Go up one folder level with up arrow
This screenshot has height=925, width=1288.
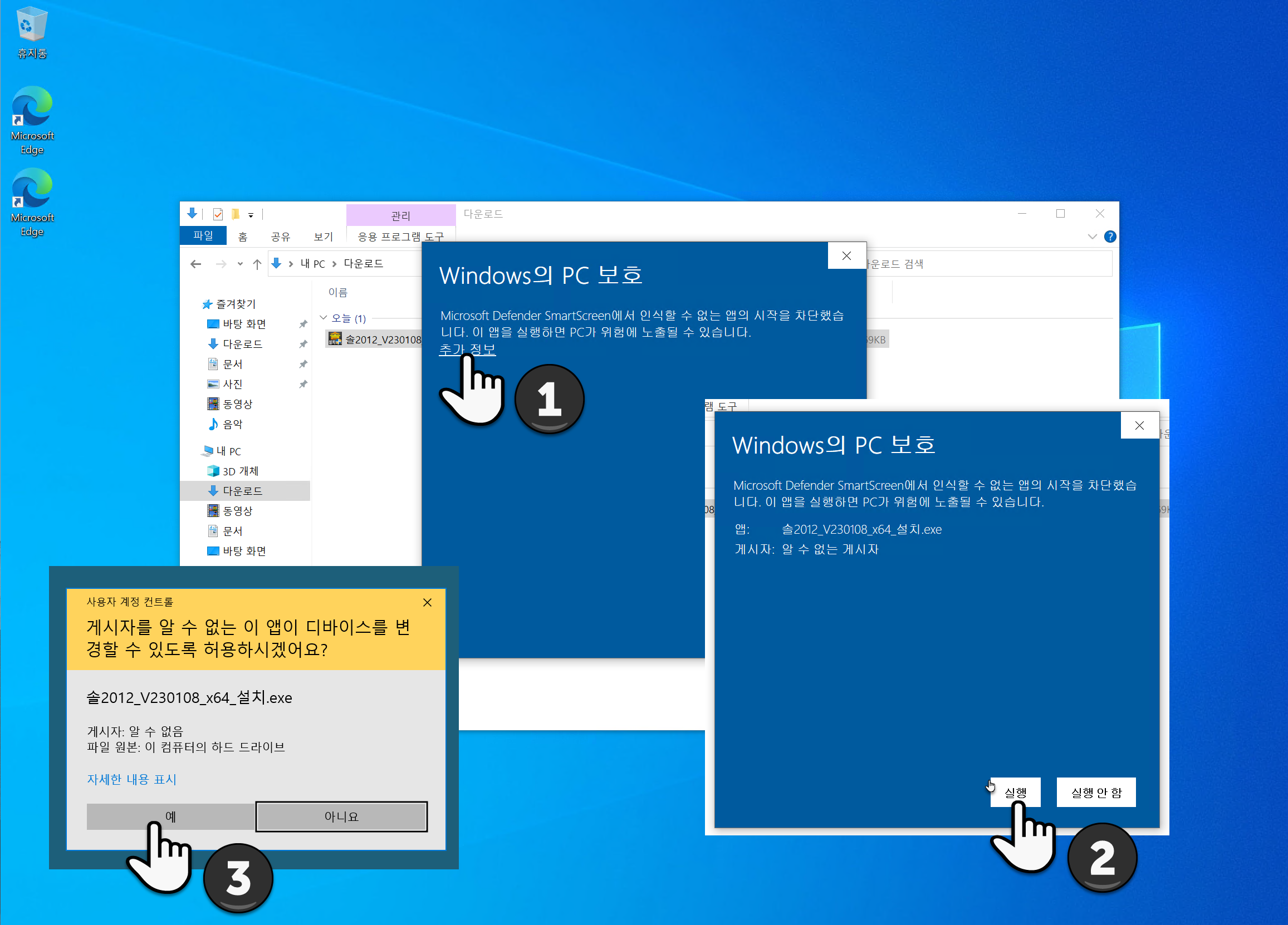click(x=257, y=264)
